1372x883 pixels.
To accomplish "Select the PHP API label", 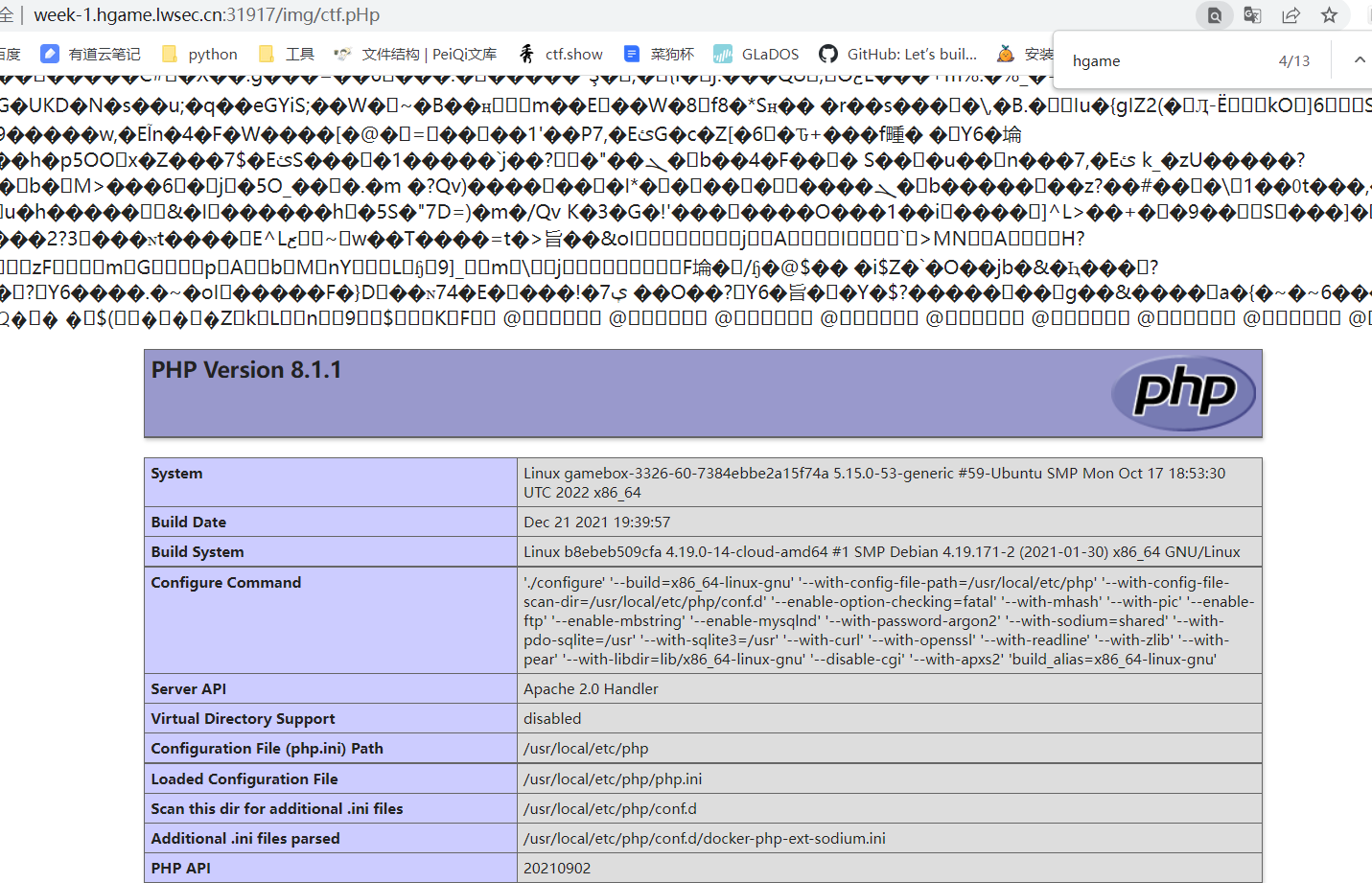I will point(180,869).
